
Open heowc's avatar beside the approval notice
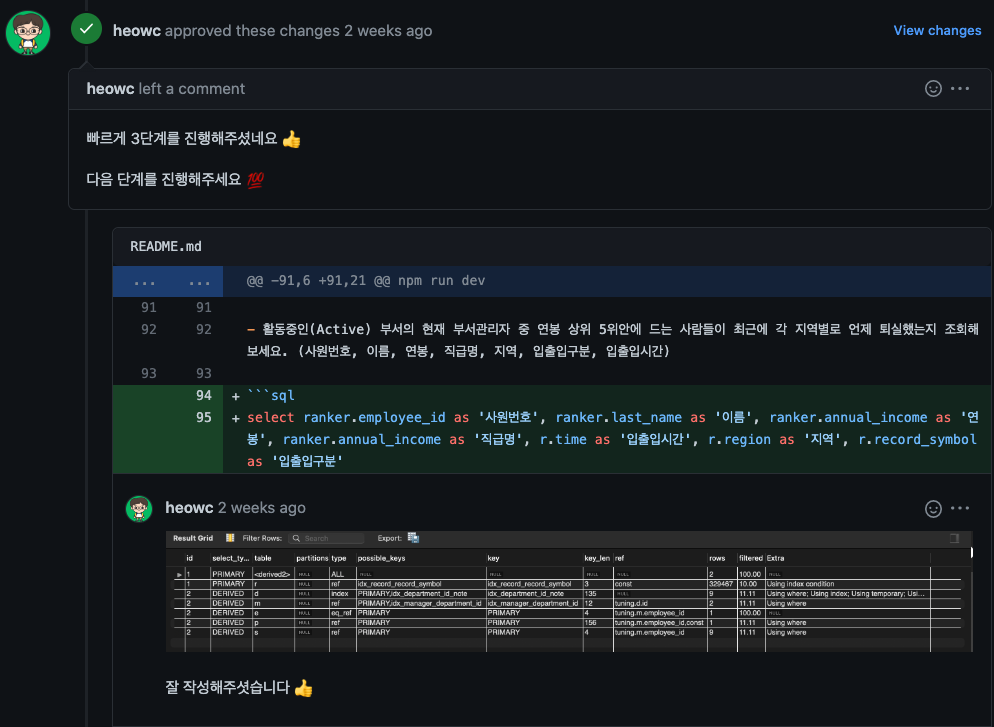(28, 32)
